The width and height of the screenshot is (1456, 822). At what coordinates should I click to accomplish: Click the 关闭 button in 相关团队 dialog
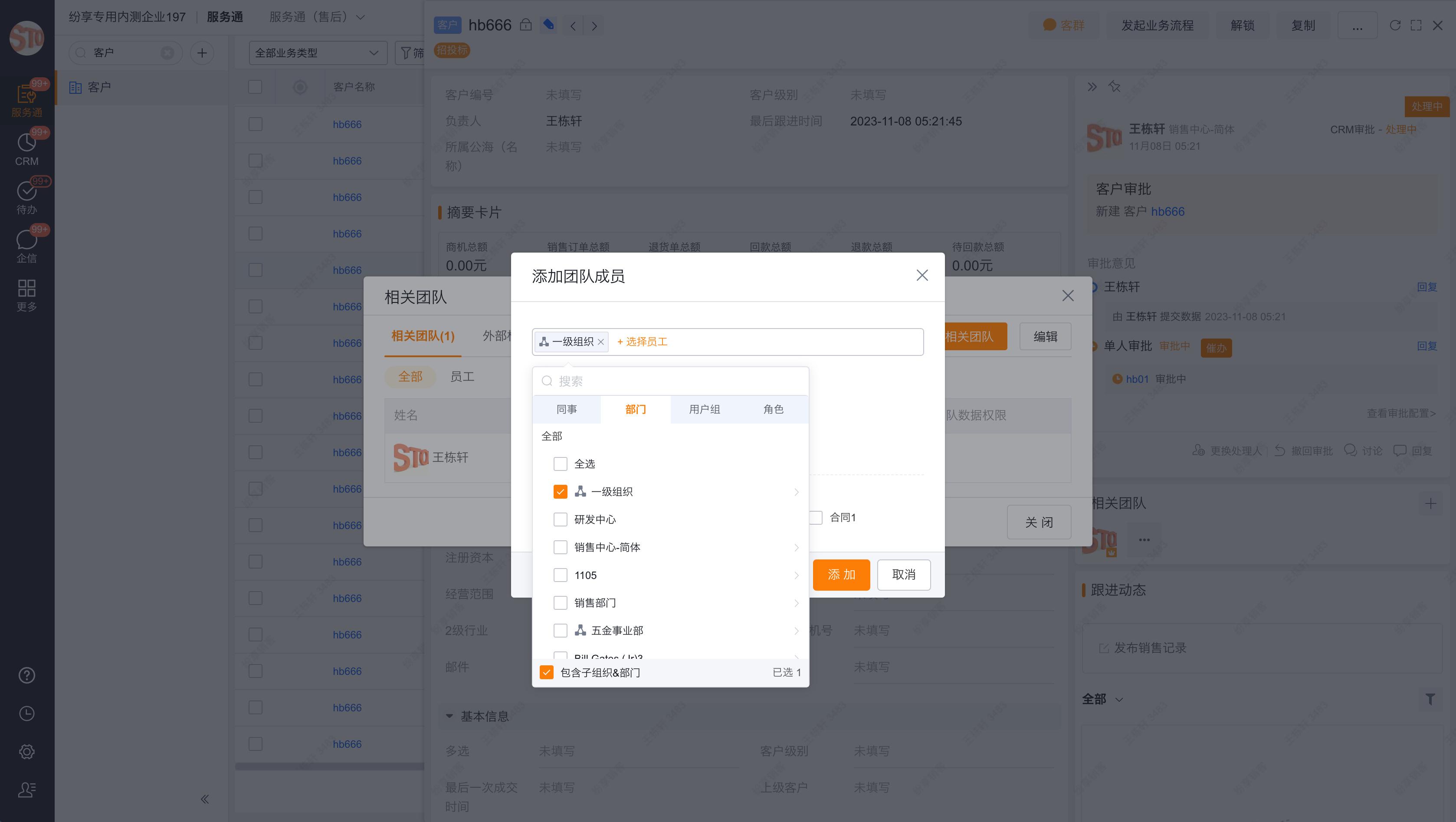point(1039,522)
